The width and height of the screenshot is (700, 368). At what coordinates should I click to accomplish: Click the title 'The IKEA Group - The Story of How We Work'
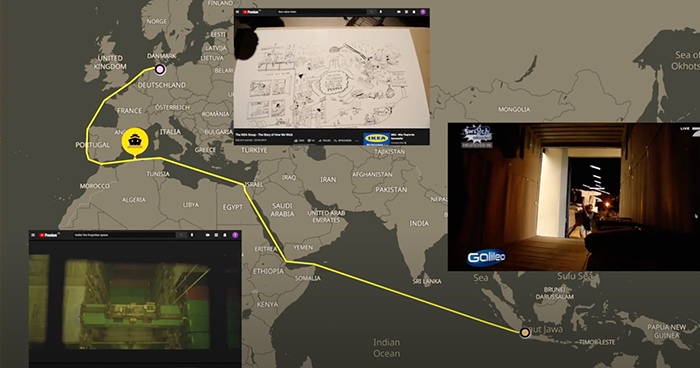click(x=264, y=135)
